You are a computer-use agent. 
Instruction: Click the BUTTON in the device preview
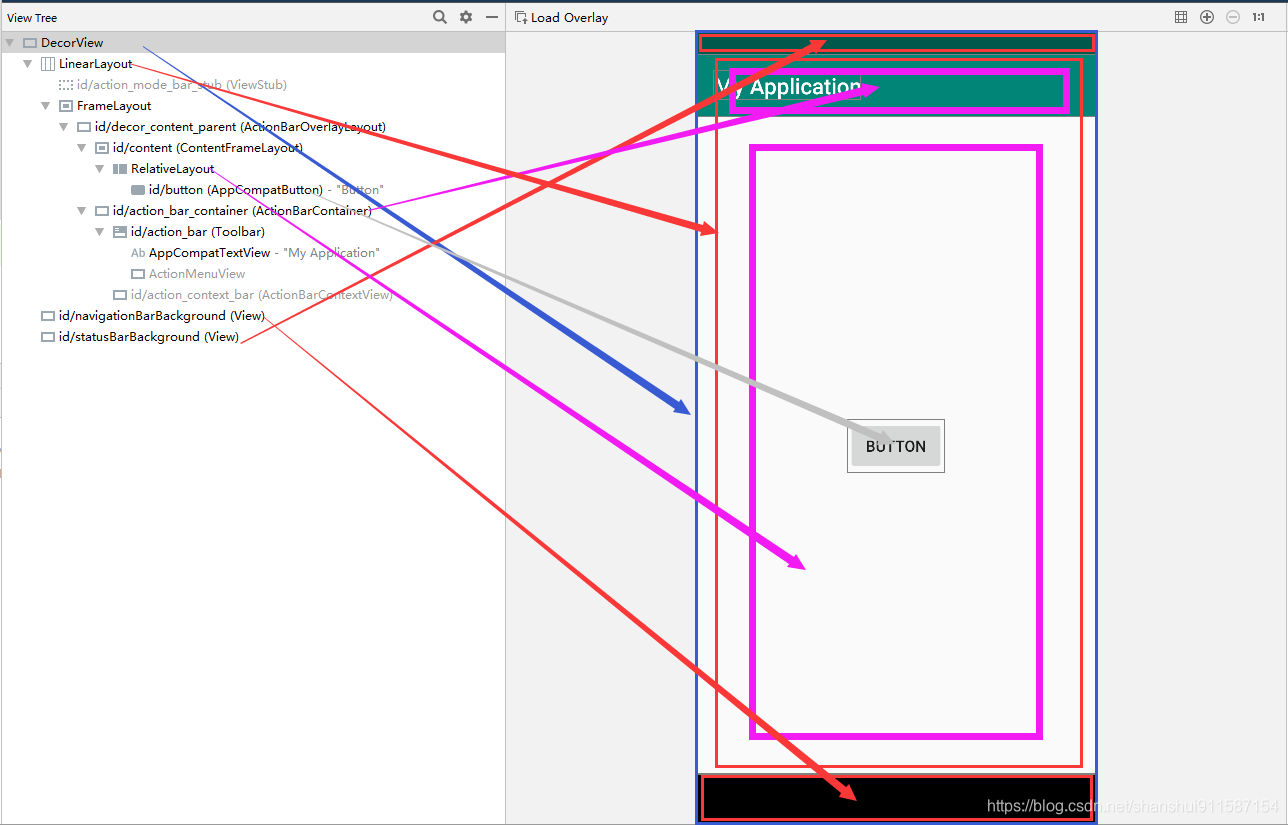(896, 446)
